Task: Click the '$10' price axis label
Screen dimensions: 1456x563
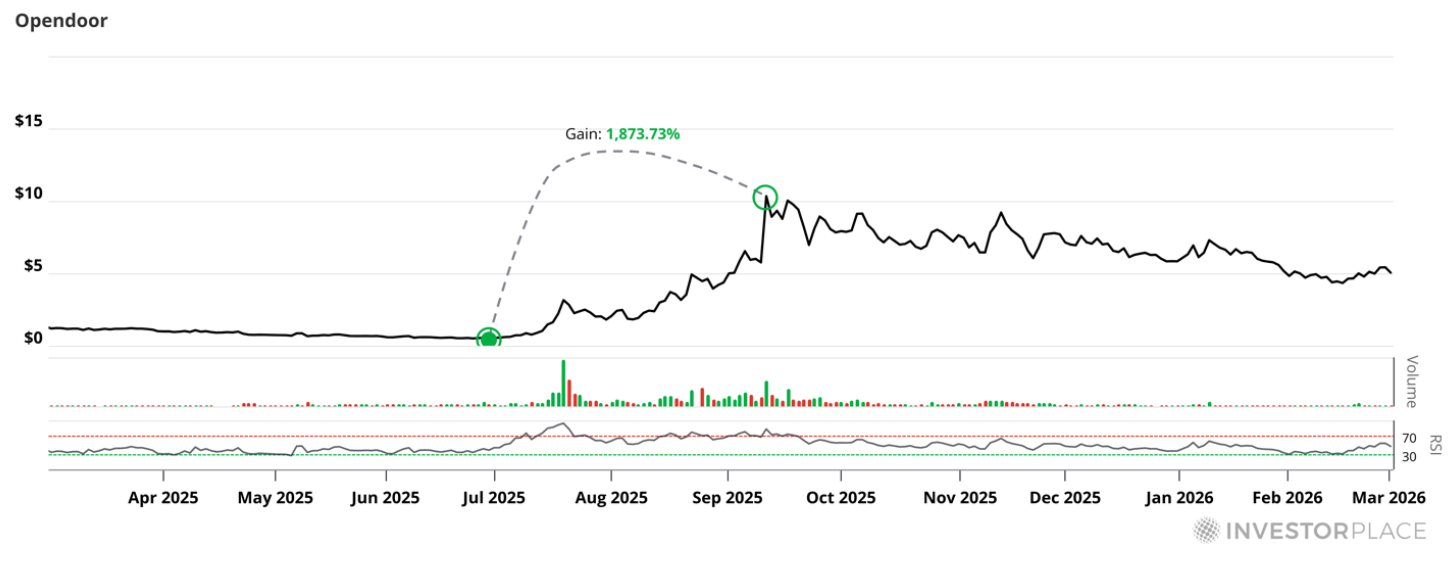Action: click(x=28, y=194)
